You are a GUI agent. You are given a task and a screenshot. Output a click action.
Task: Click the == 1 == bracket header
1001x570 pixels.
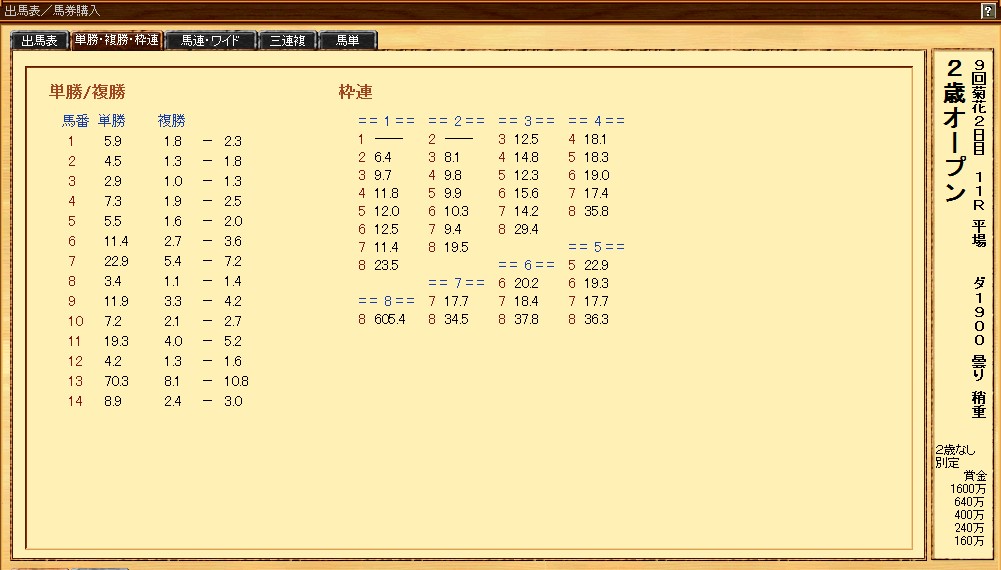tap(386, 121)
